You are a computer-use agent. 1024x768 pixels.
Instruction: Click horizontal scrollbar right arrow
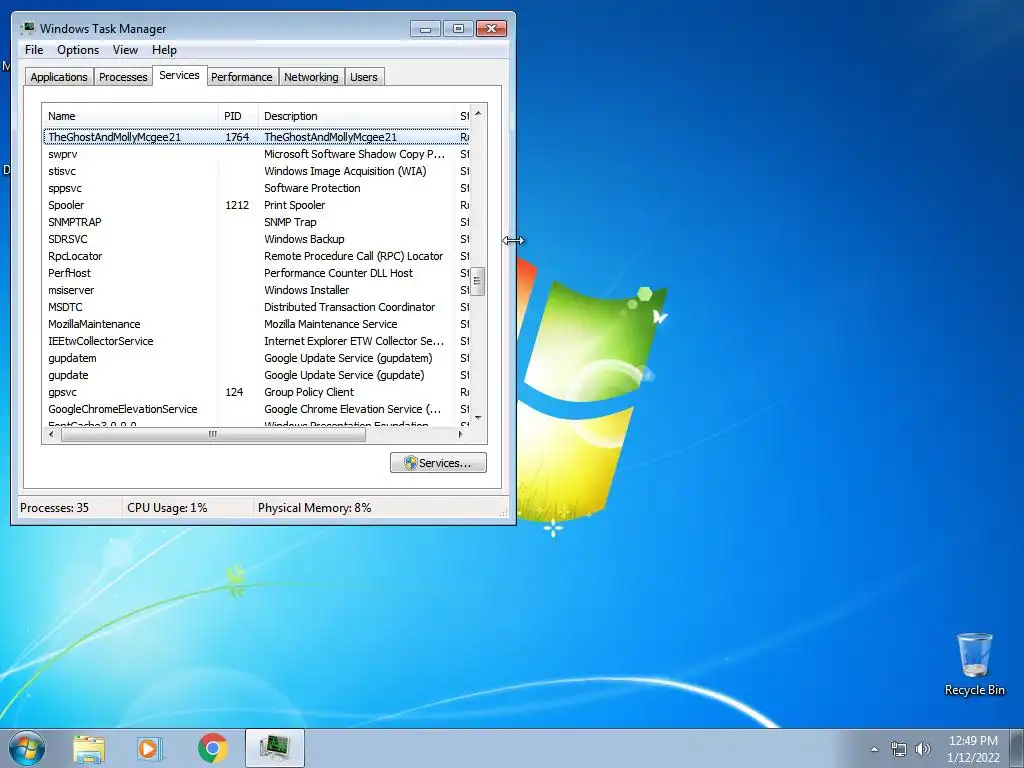[x=461, y=434]
